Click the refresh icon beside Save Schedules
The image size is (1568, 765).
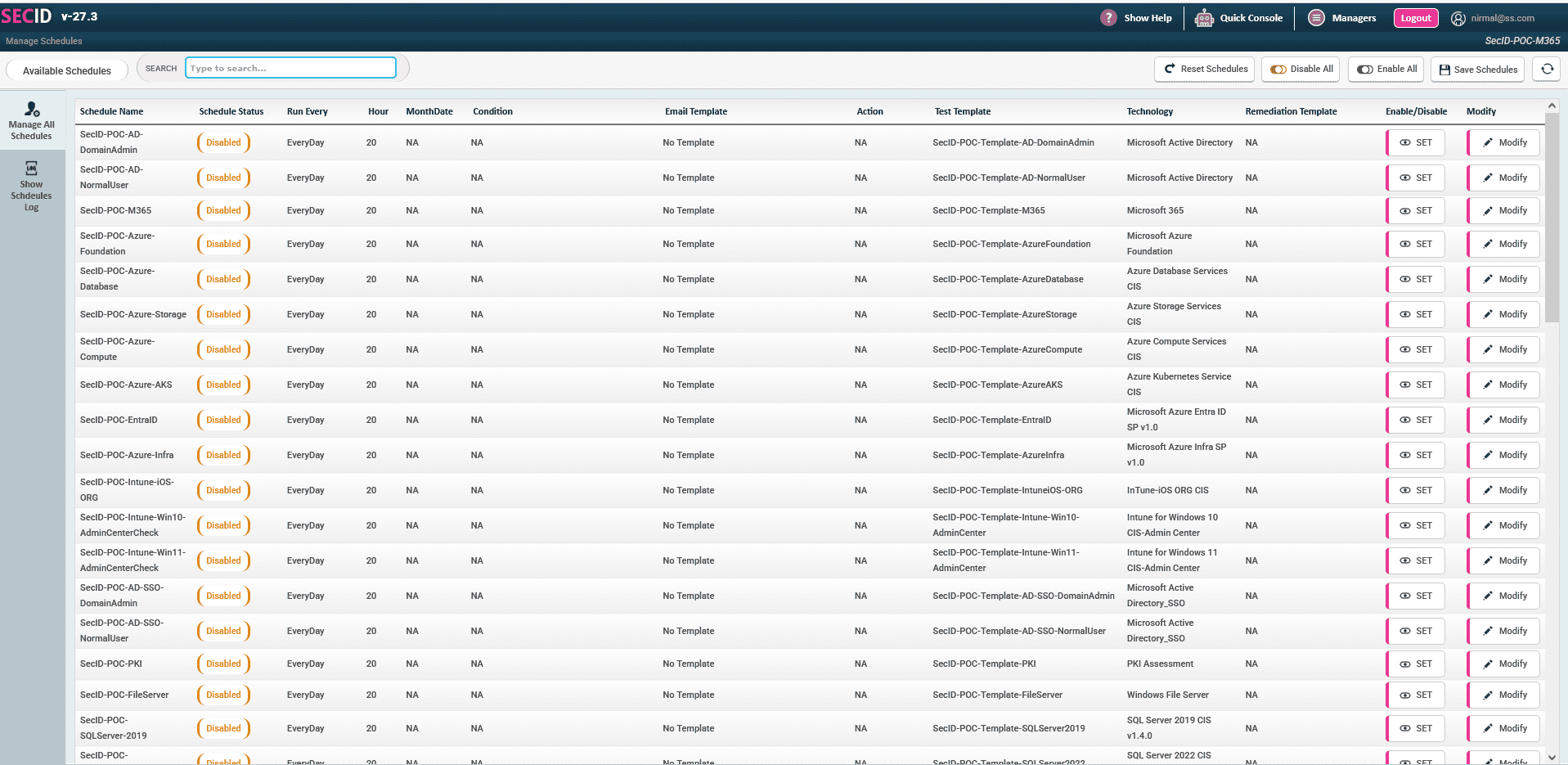tap(1547, 70)
